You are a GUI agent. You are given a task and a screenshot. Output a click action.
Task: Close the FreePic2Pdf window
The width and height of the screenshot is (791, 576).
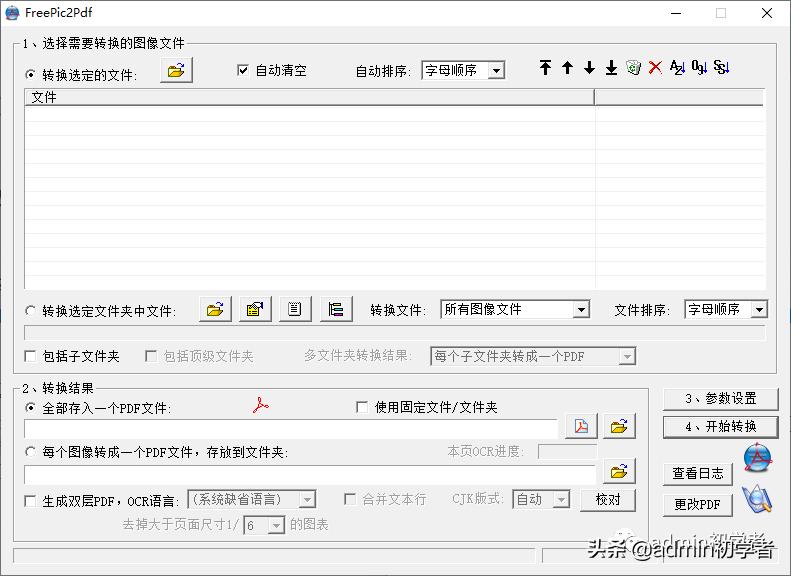(767, 13)
